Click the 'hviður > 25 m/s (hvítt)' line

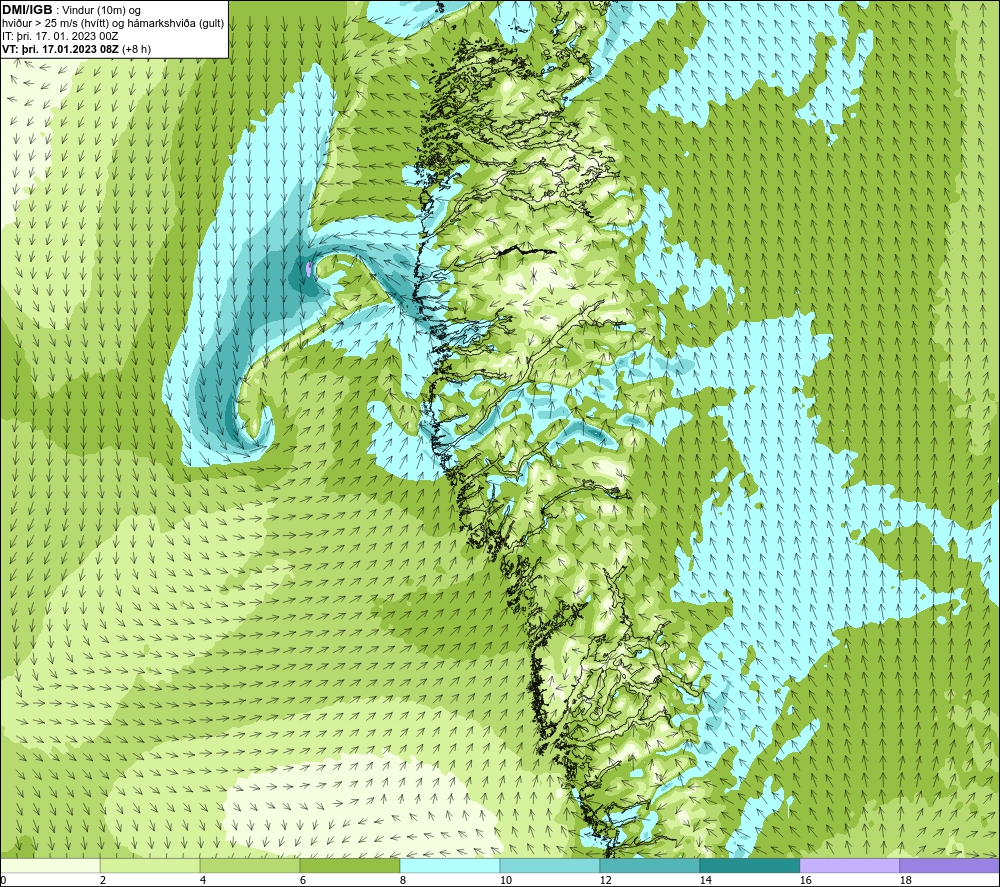[x=113, y=24]
